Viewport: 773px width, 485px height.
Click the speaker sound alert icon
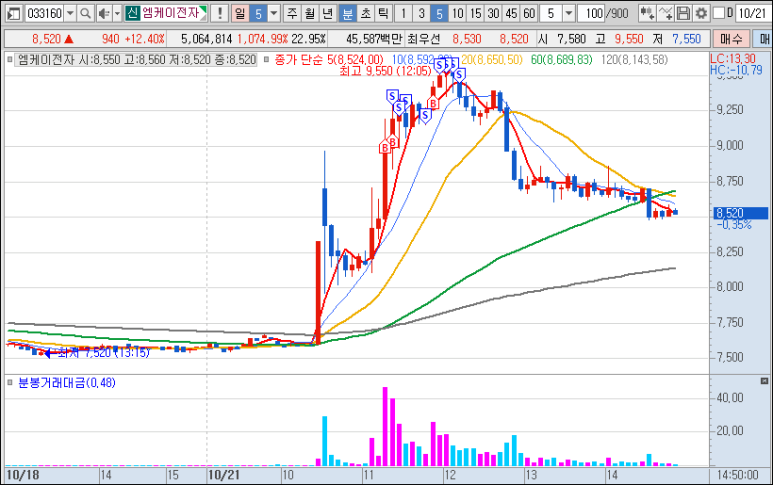pos(103,13)
